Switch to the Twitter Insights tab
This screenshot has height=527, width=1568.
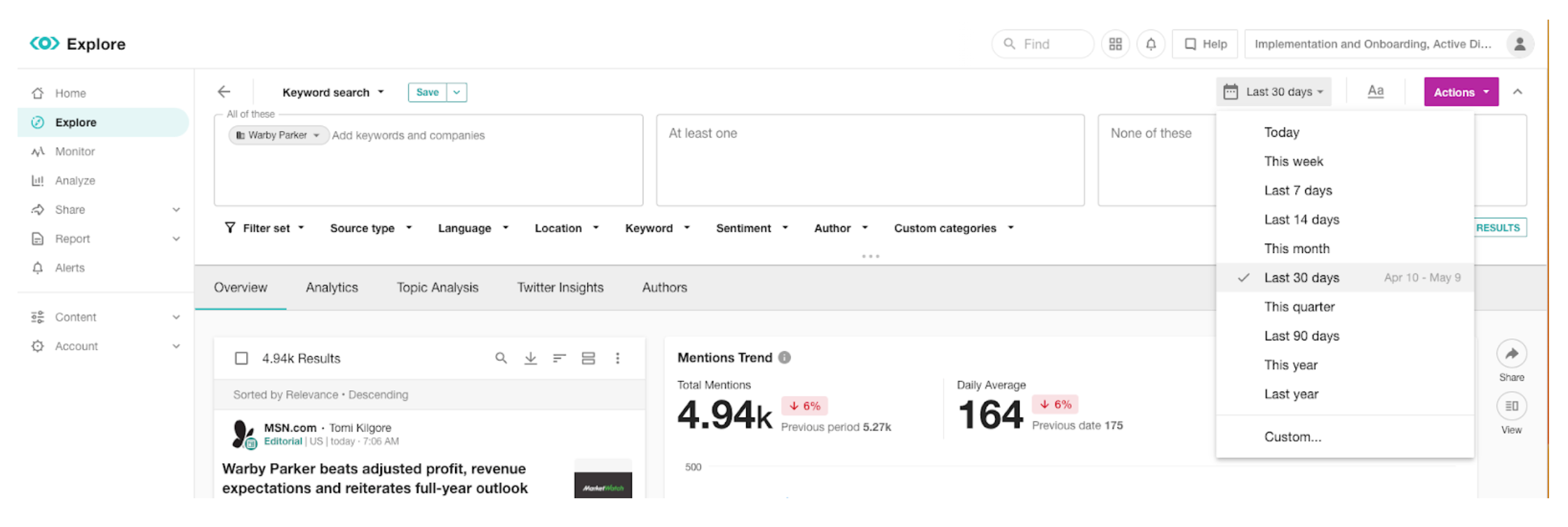pyautogui.click(x=560, y=287)
